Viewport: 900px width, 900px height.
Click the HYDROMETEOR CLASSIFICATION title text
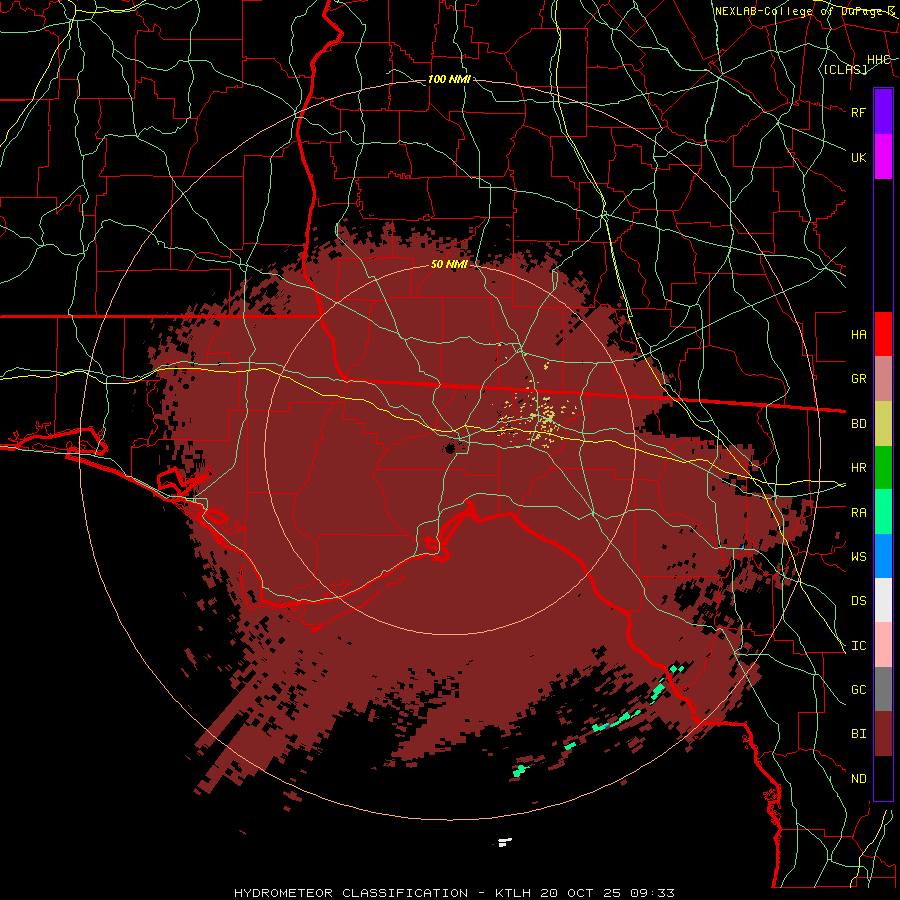point(351,893)
